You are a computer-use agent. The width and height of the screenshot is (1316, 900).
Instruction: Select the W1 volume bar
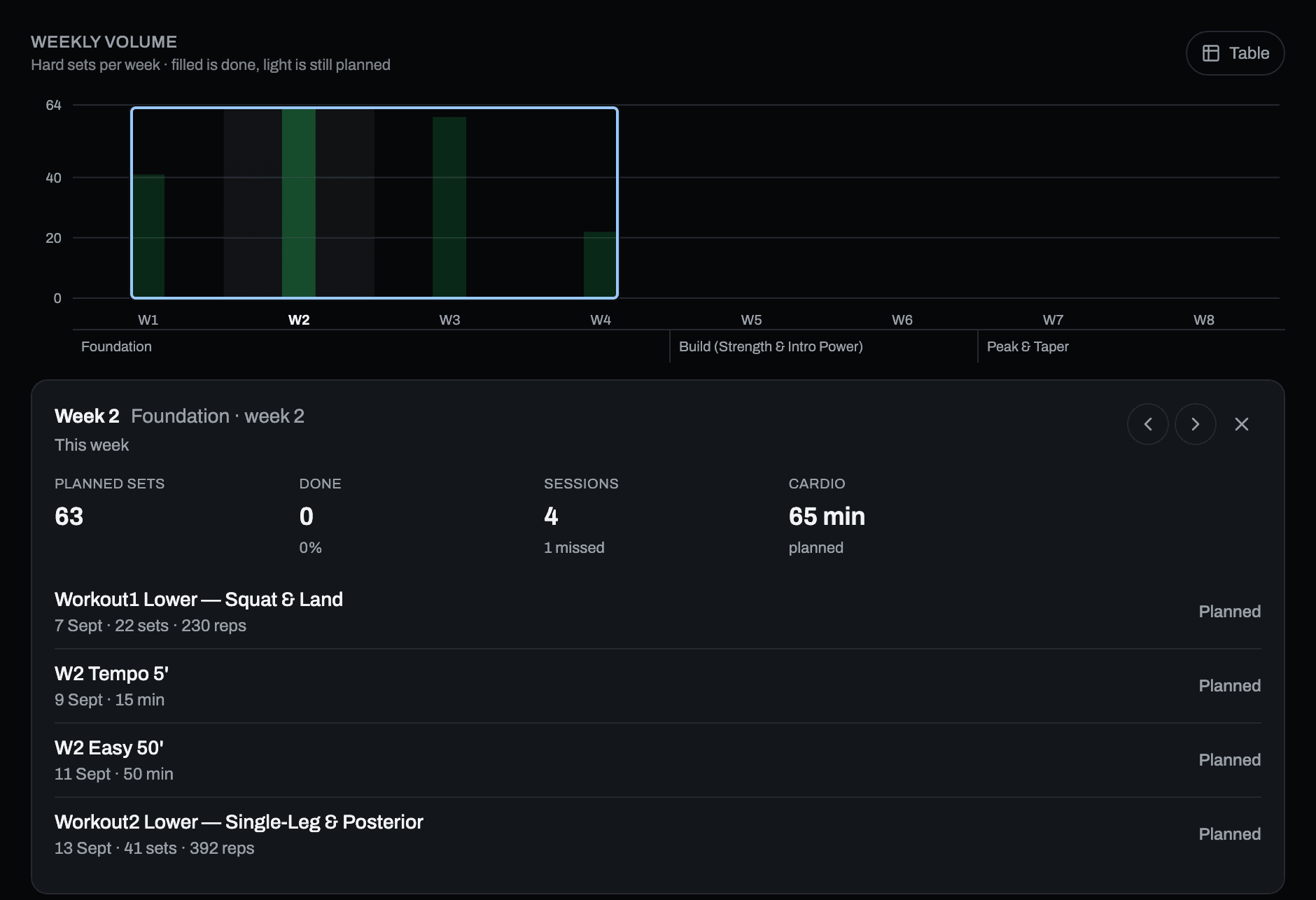pyautogui.click(x=148, y=236)
